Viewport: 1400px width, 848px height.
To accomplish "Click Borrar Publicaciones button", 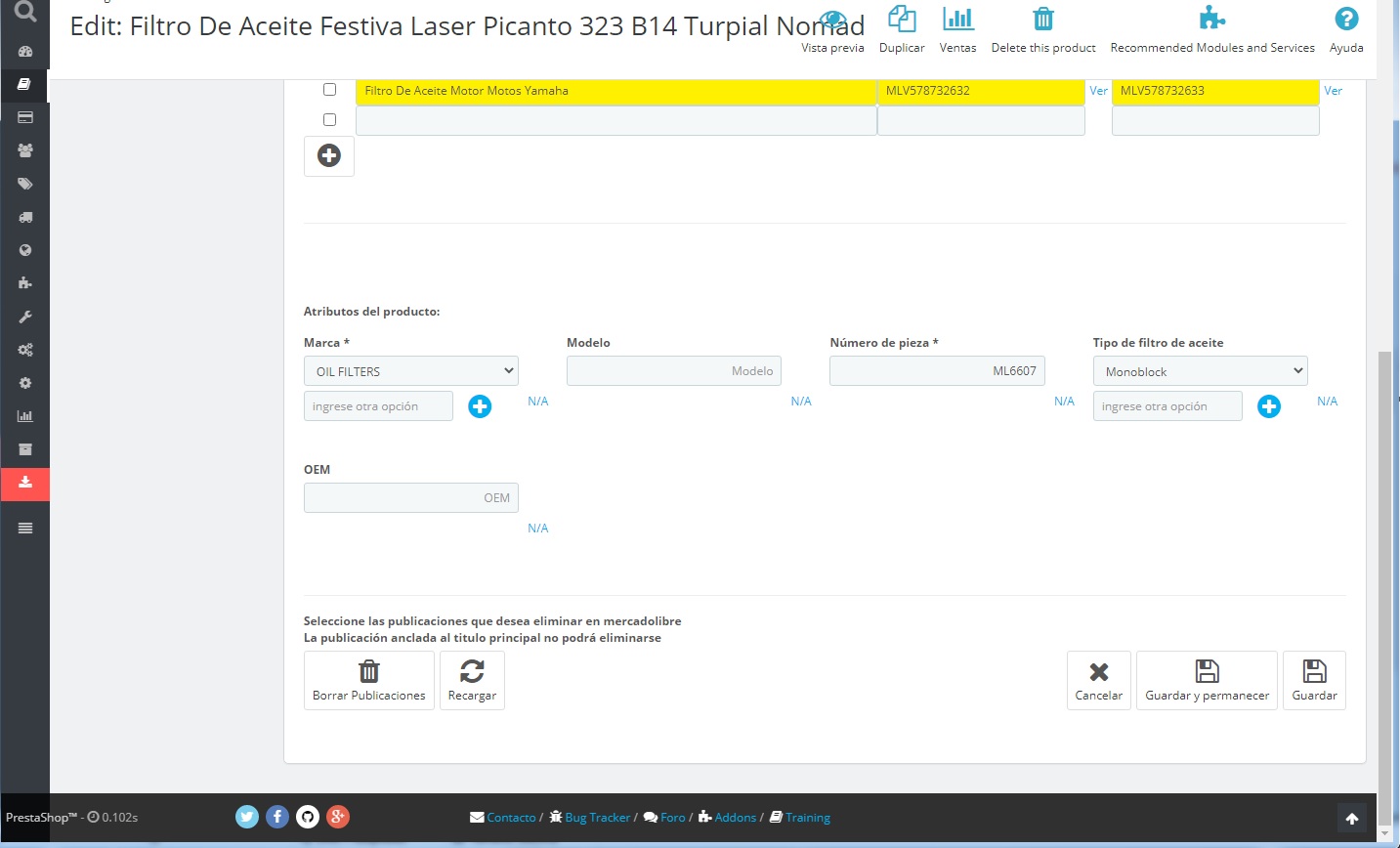I will click(369, 680).
